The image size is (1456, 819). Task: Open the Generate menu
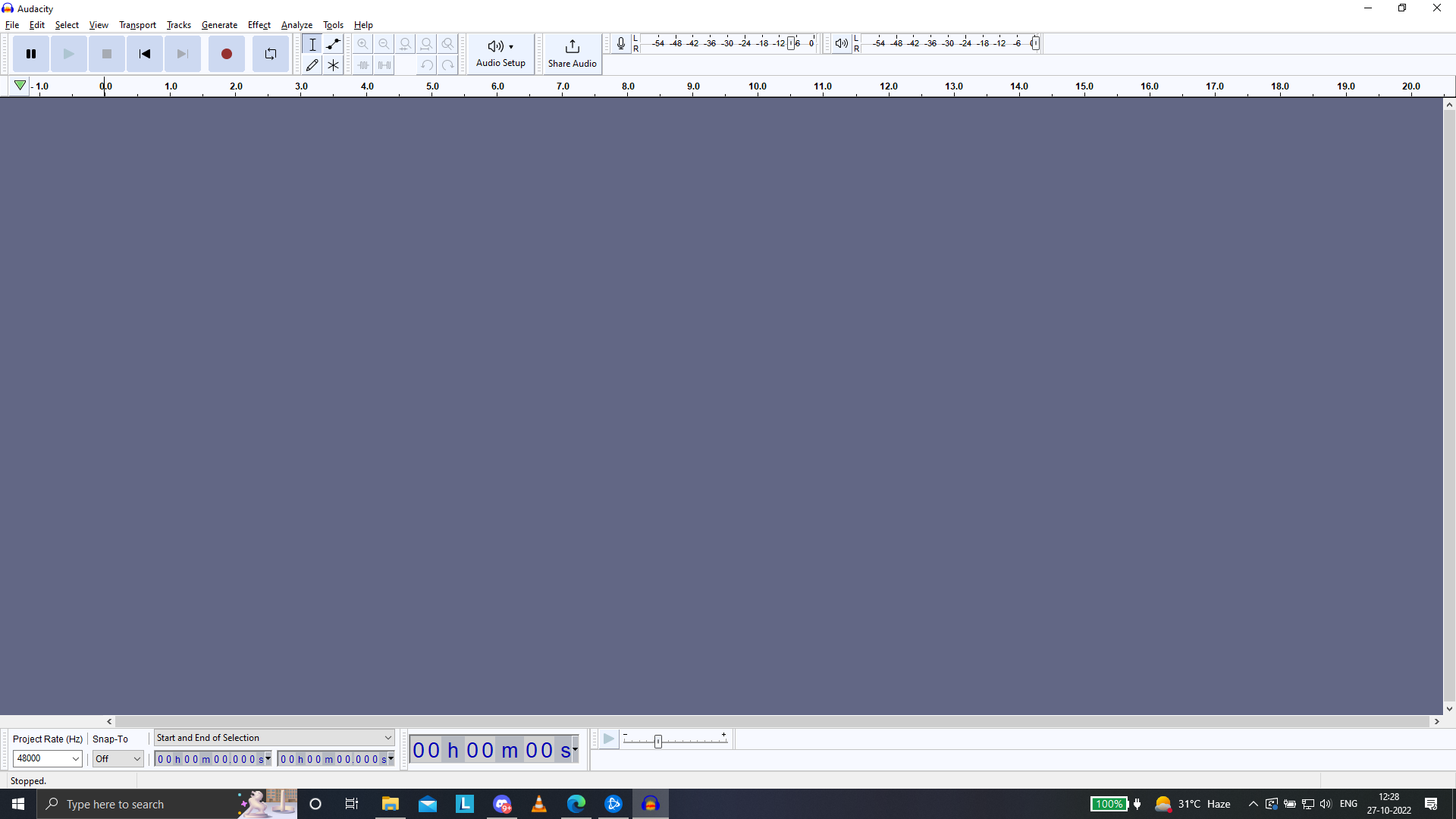[x=219, y=24]
